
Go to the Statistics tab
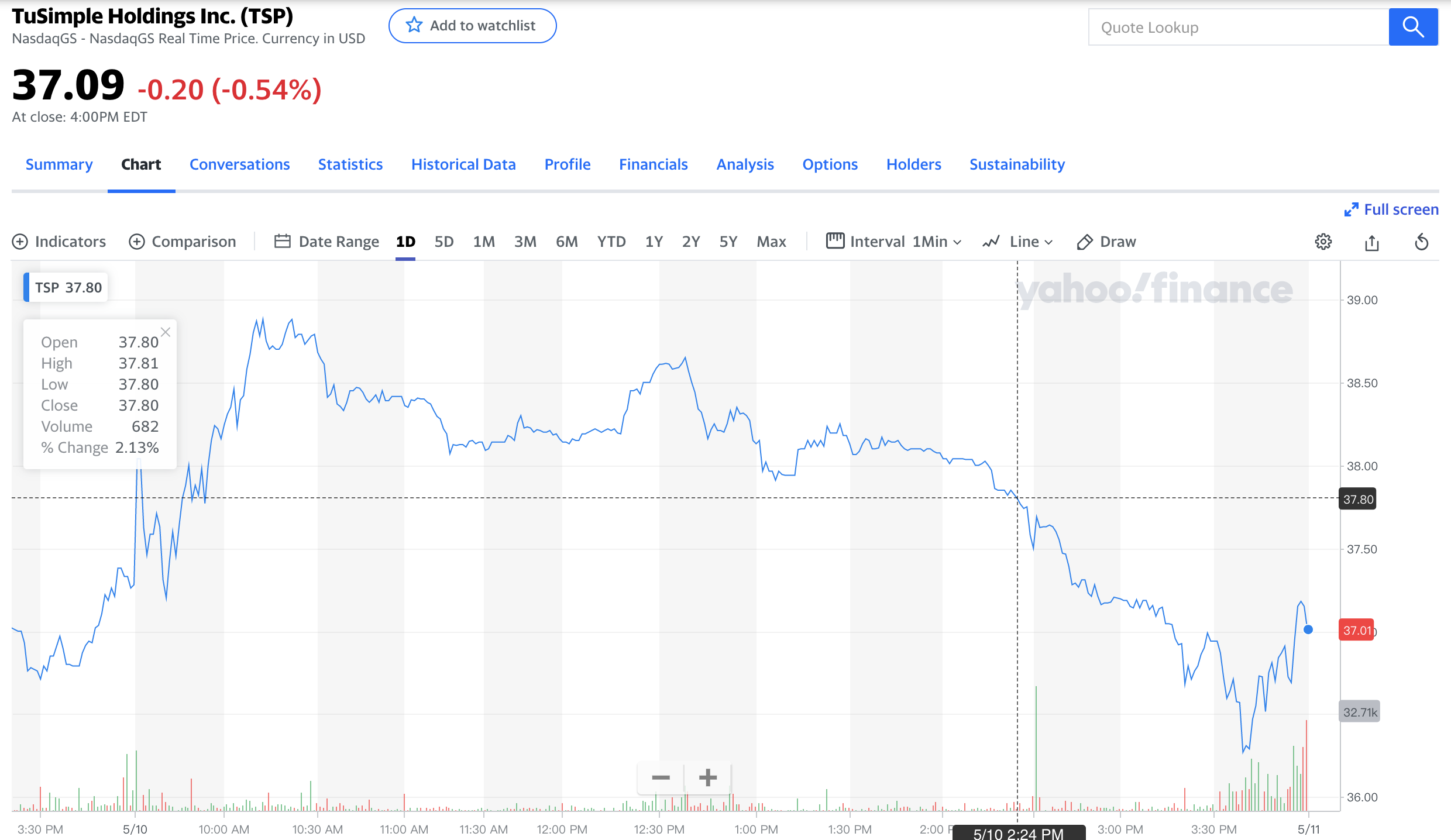click(350, 164)
